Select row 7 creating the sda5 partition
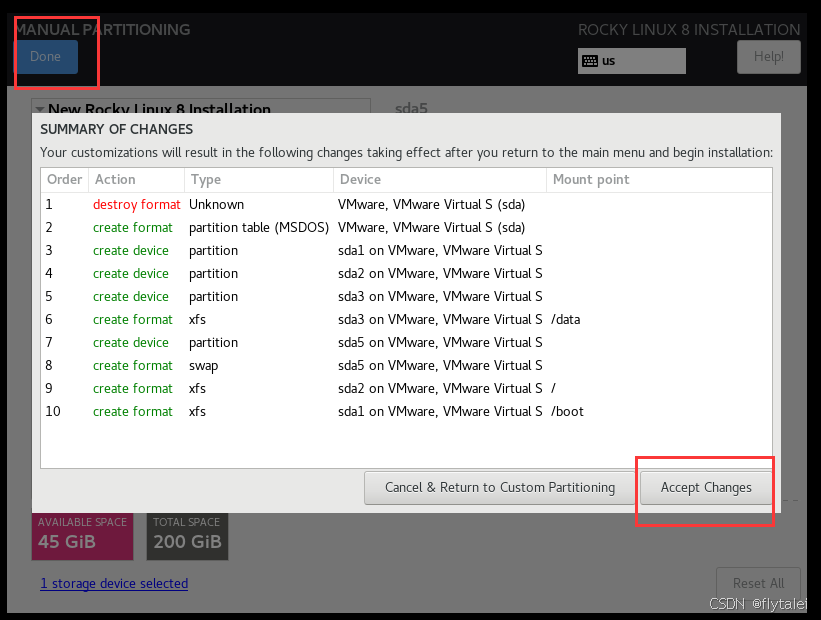The width and height of the screenshot is (821, 620). 406,342
